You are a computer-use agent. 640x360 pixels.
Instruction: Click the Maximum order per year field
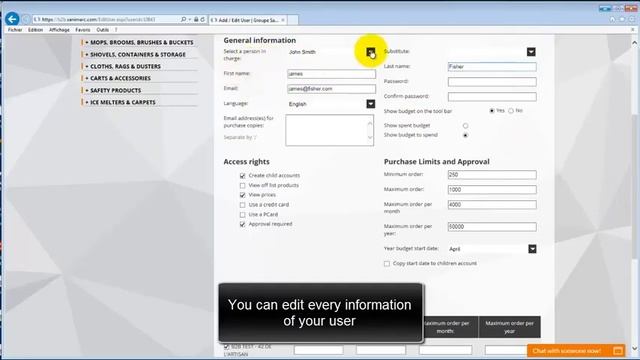point(492,227)
